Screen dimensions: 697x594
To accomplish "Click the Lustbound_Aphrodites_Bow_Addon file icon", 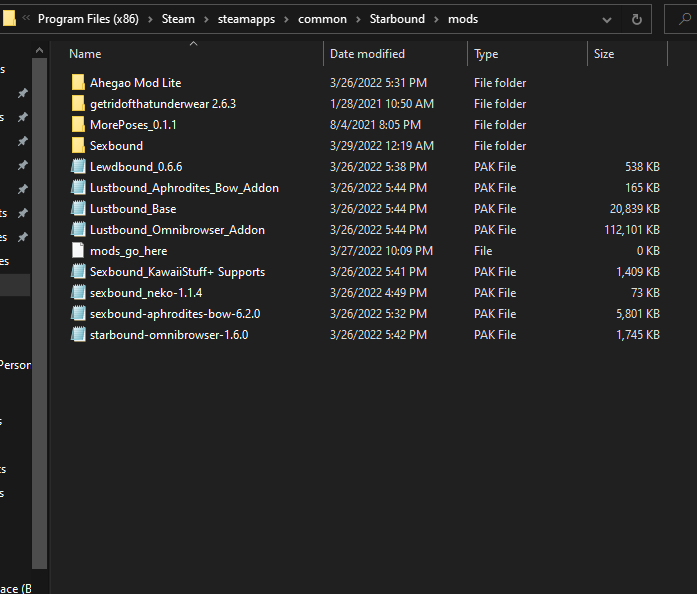I will [78, 187].
